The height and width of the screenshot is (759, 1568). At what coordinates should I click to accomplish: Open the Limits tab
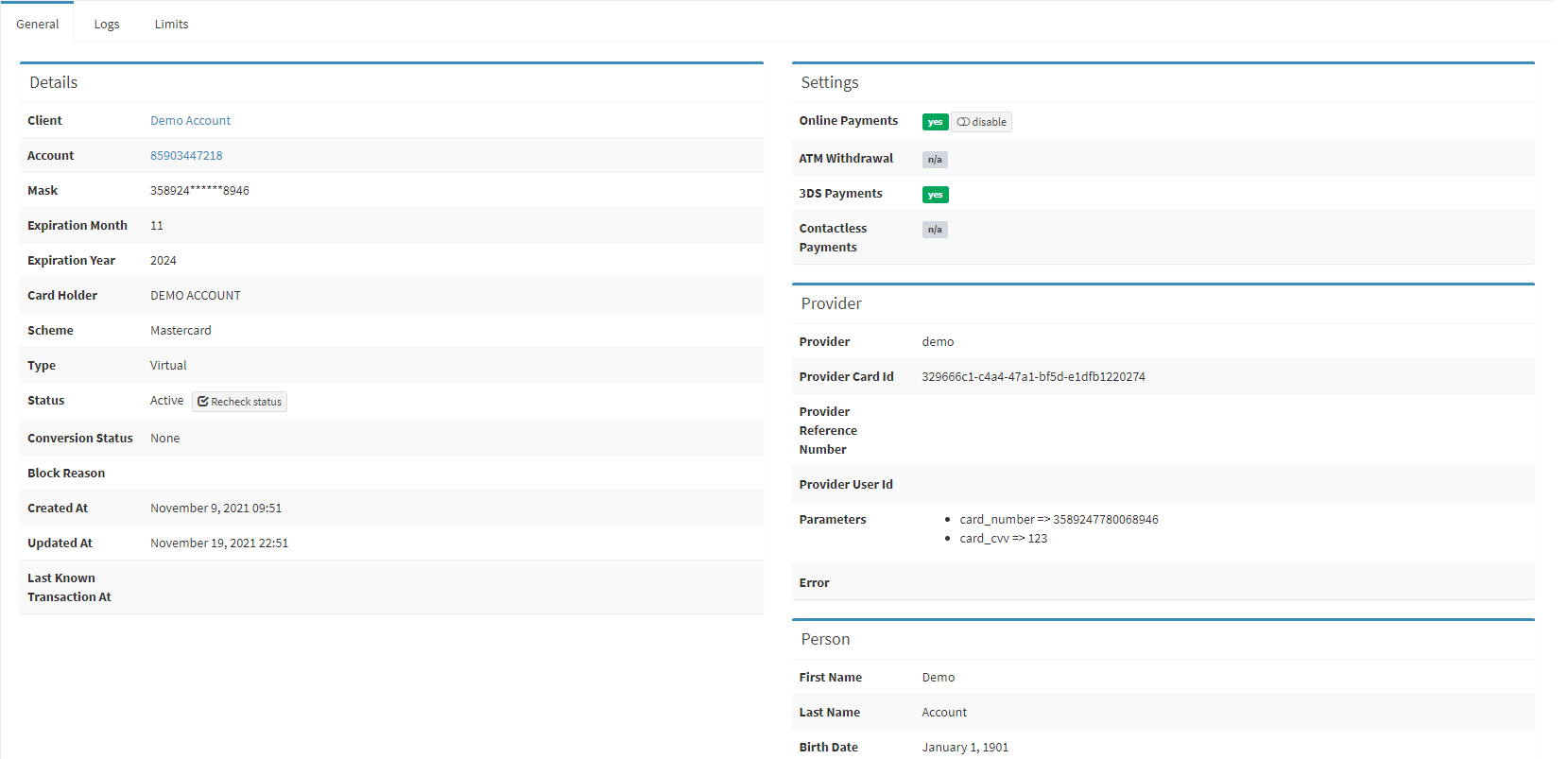(x=171, y=24)
